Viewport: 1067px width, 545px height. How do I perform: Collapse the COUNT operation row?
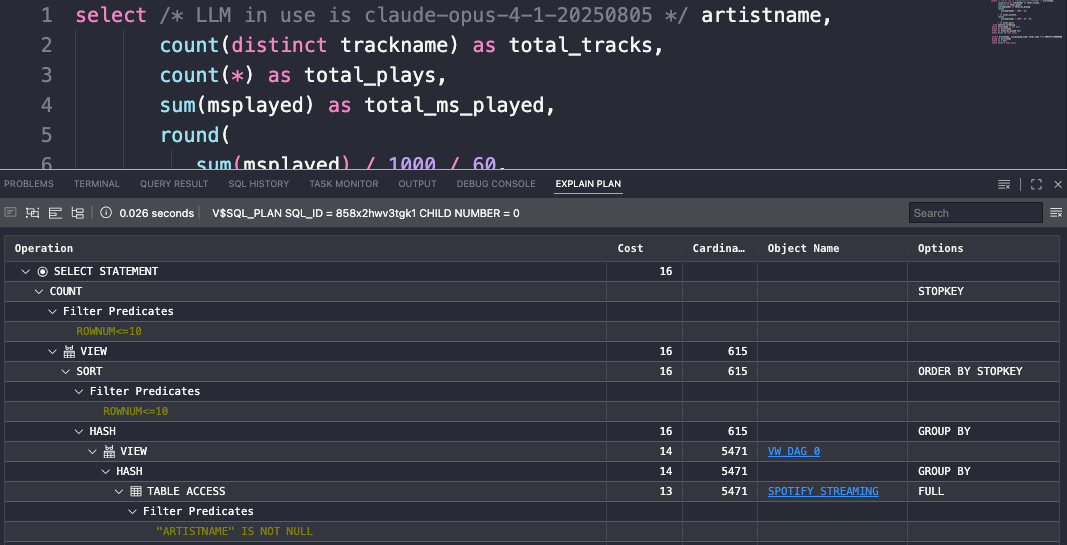(39, 291)
